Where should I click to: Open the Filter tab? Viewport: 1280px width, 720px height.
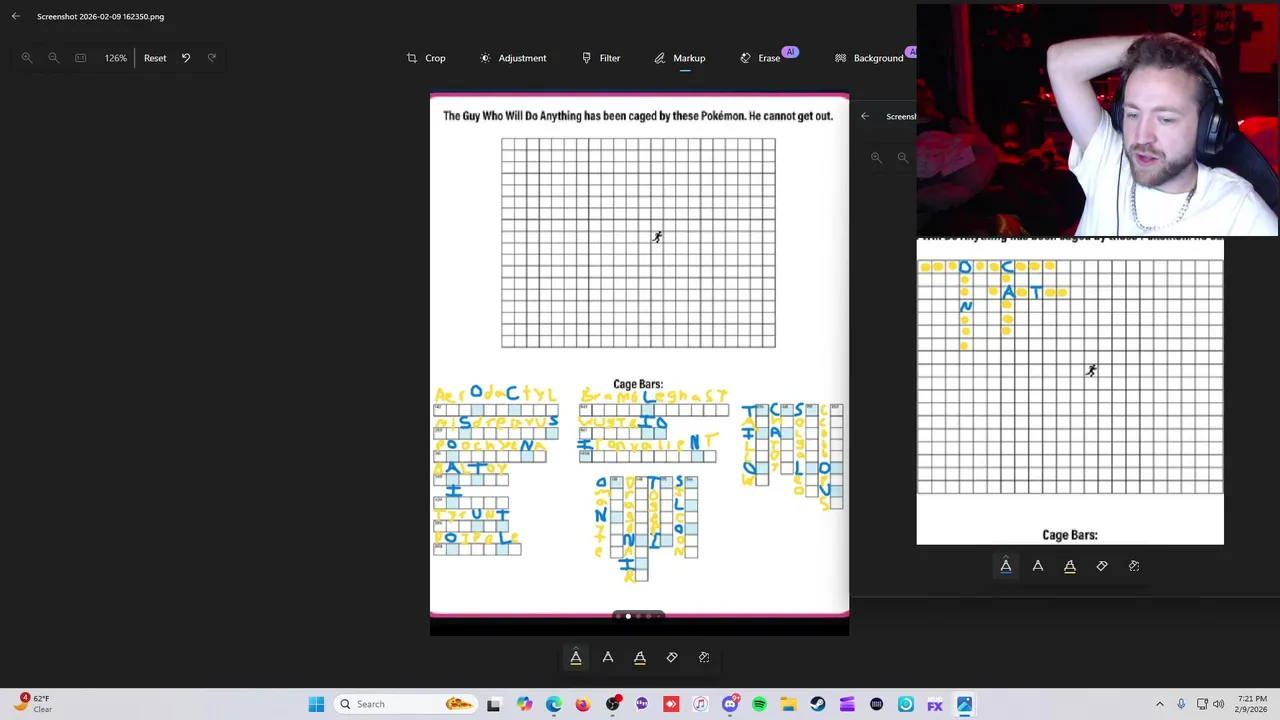pos(601,58)
